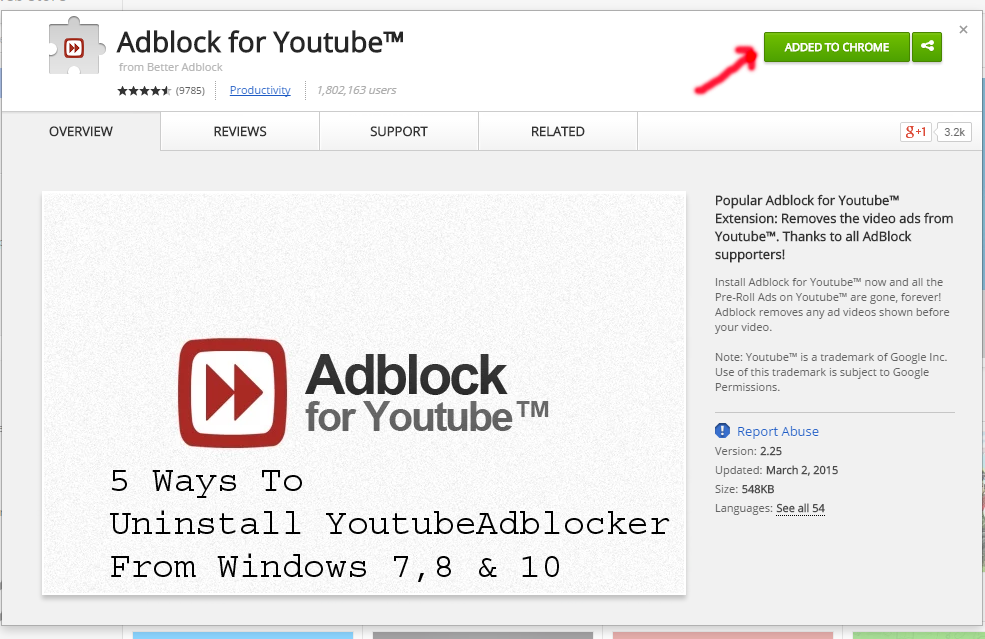Open the Productivity category link
Image resolution: width=985 pixels, height=639 pixels.
[260, 90]
